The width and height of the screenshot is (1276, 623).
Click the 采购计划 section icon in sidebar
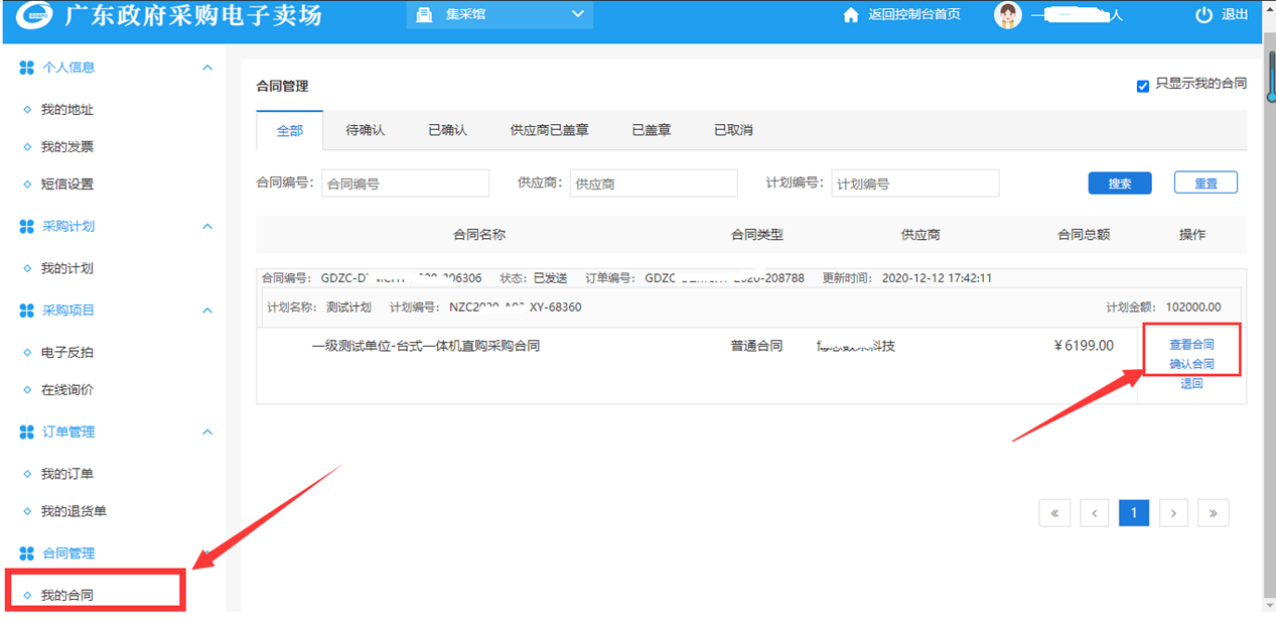pos(27,227)
